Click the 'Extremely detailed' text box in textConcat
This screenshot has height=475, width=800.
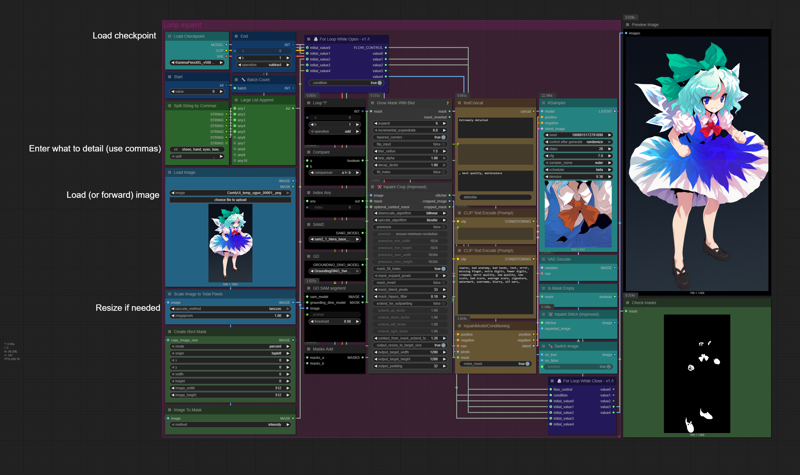tap(495, 128)
